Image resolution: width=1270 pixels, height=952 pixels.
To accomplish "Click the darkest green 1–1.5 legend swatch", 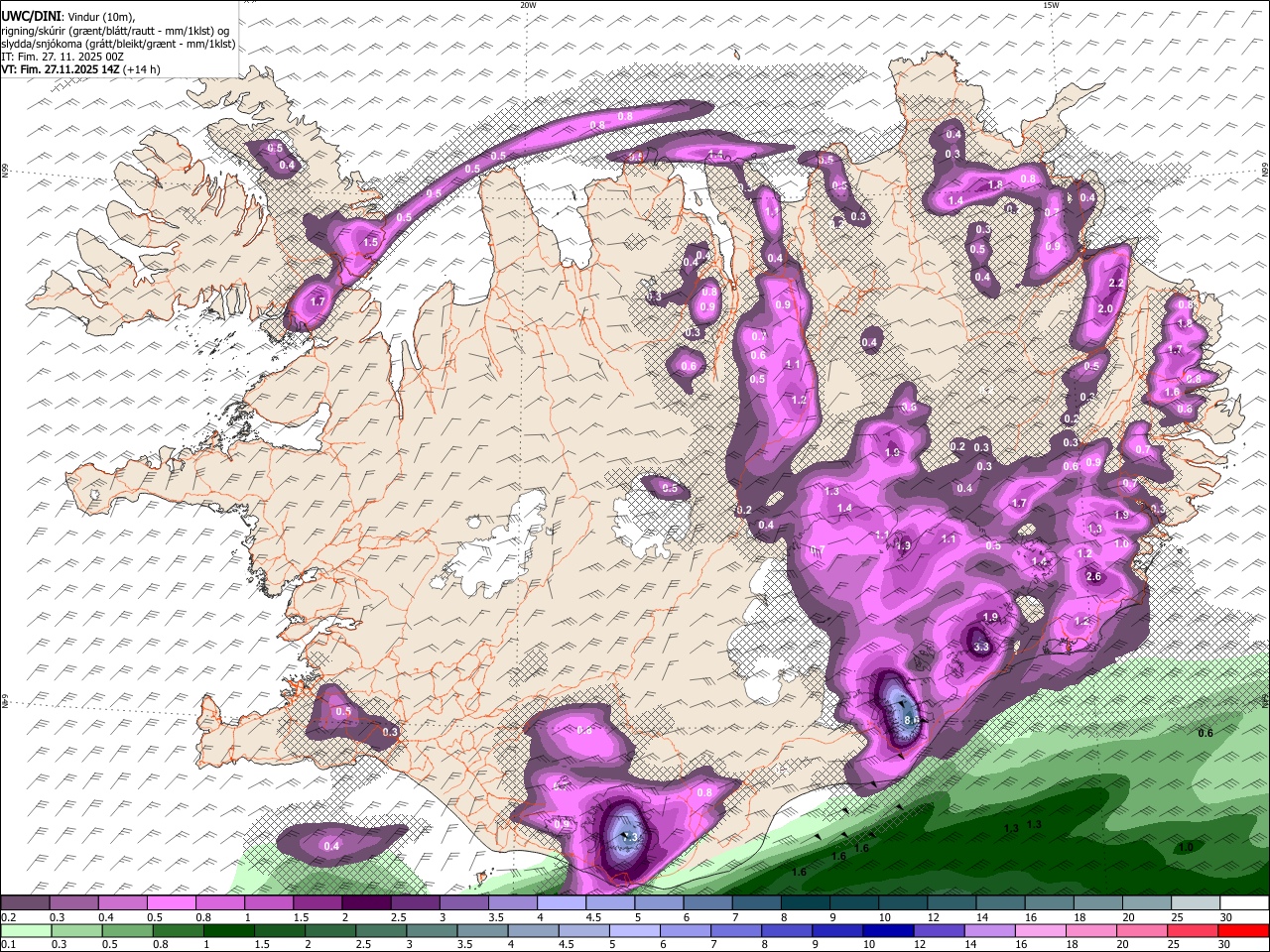I will pyautogui.click(x=228, y=931).
